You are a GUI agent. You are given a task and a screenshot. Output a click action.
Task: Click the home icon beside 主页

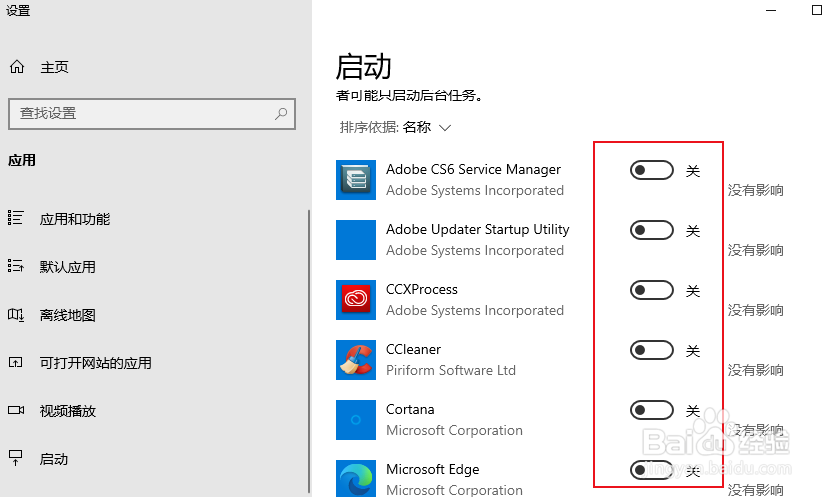point(17,67)
